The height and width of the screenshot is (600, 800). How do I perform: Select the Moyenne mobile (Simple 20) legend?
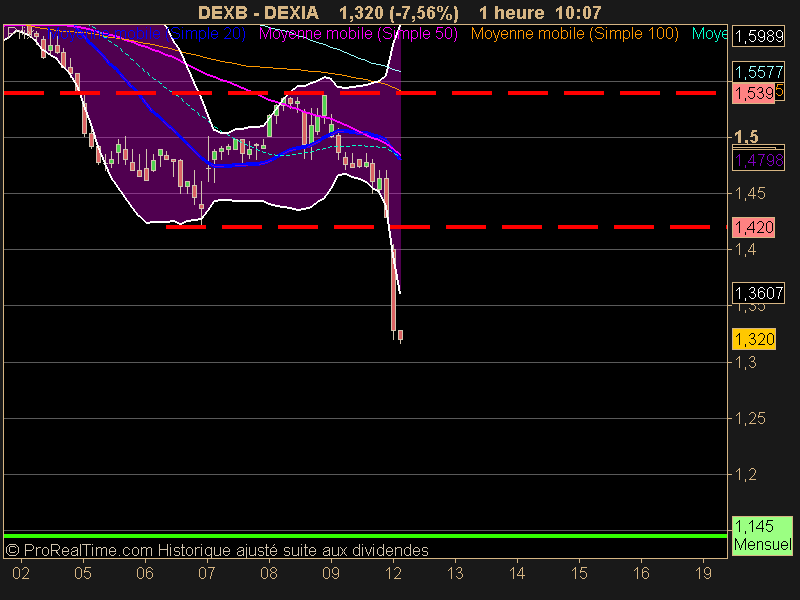147,34
